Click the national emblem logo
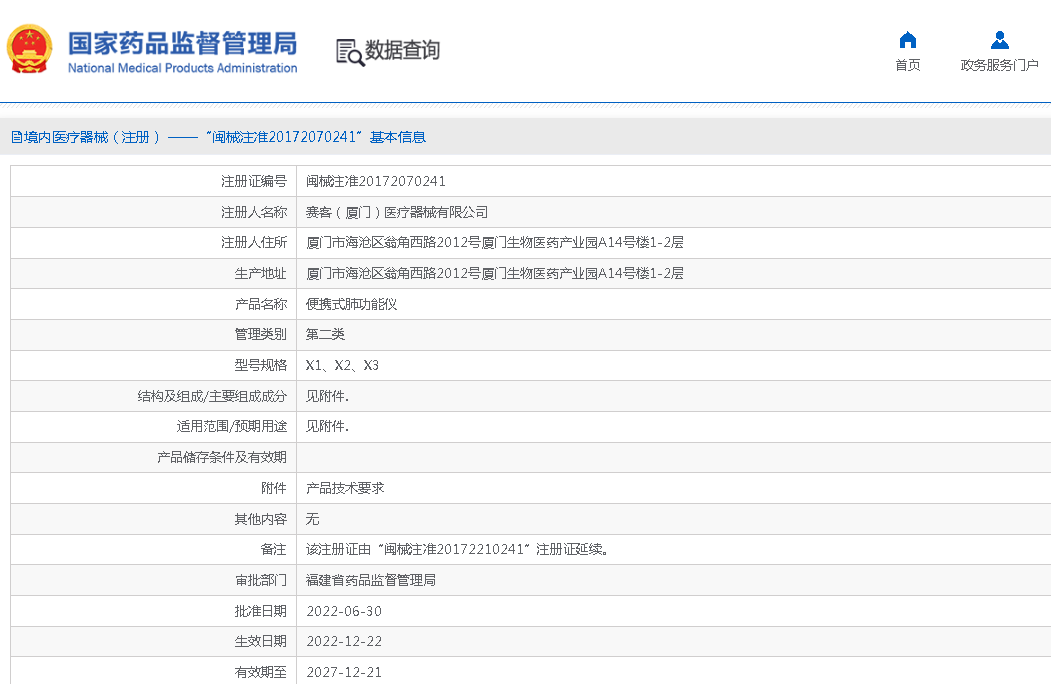The height and width of the screenshot is (684, 1051). click(x=31, y=49)
